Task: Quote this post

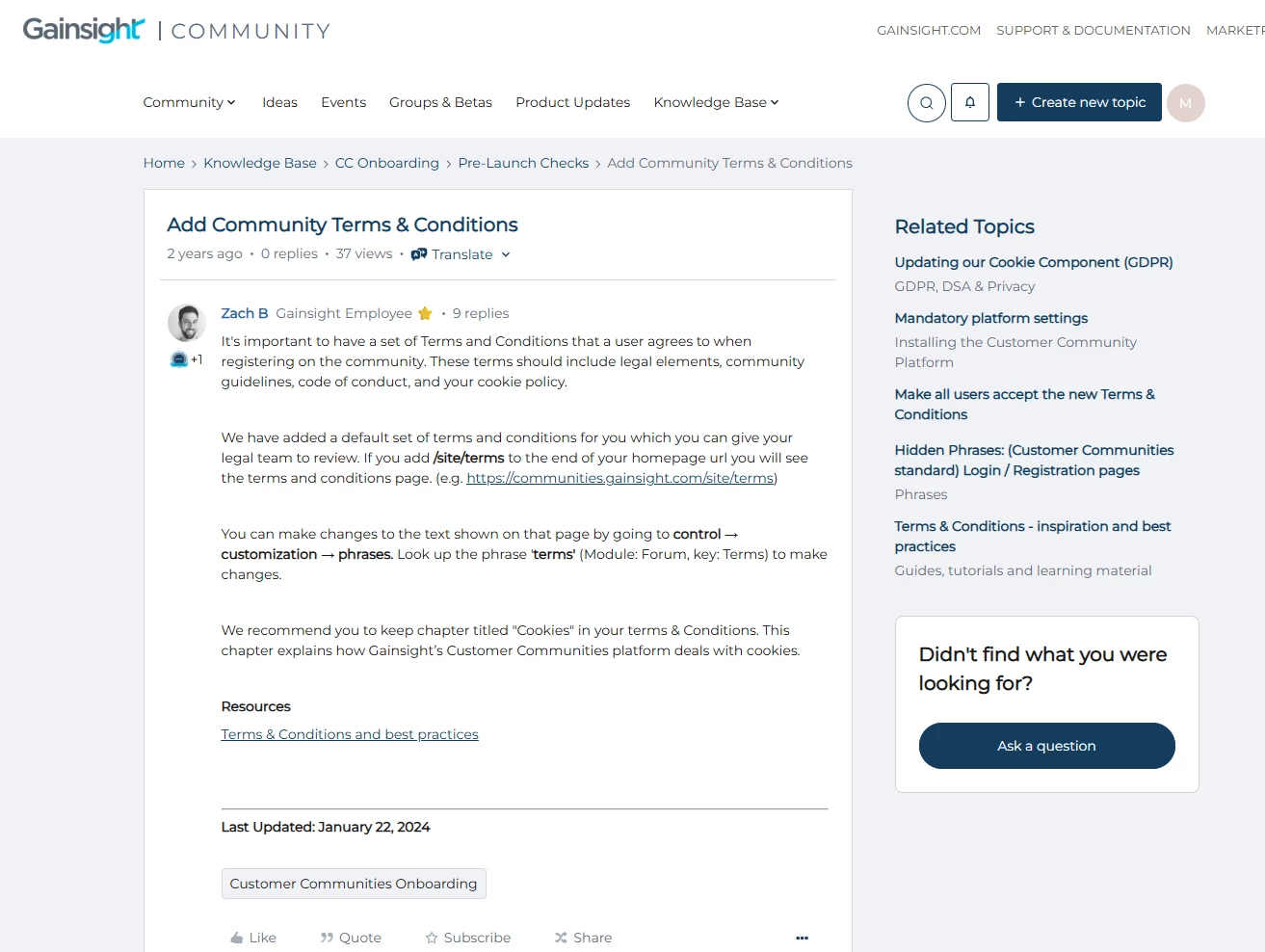Action: point(351,938)
